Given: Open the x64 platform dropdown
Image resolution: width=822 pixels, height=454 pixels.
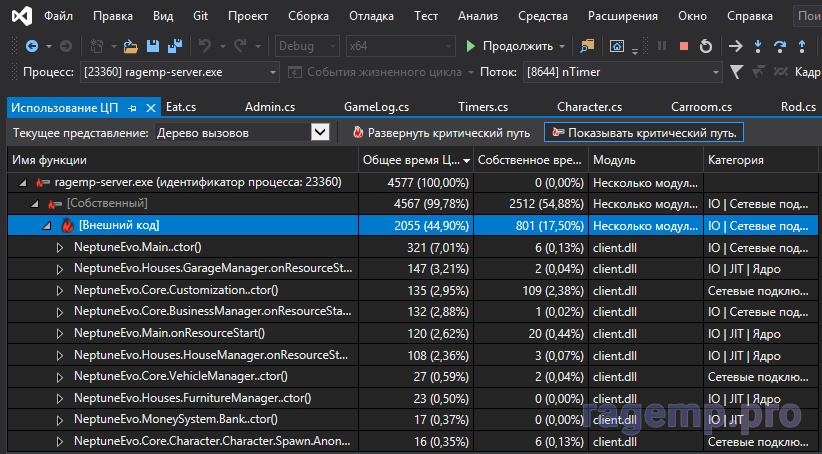Looking at the screenshot, I should pos(401,46).
